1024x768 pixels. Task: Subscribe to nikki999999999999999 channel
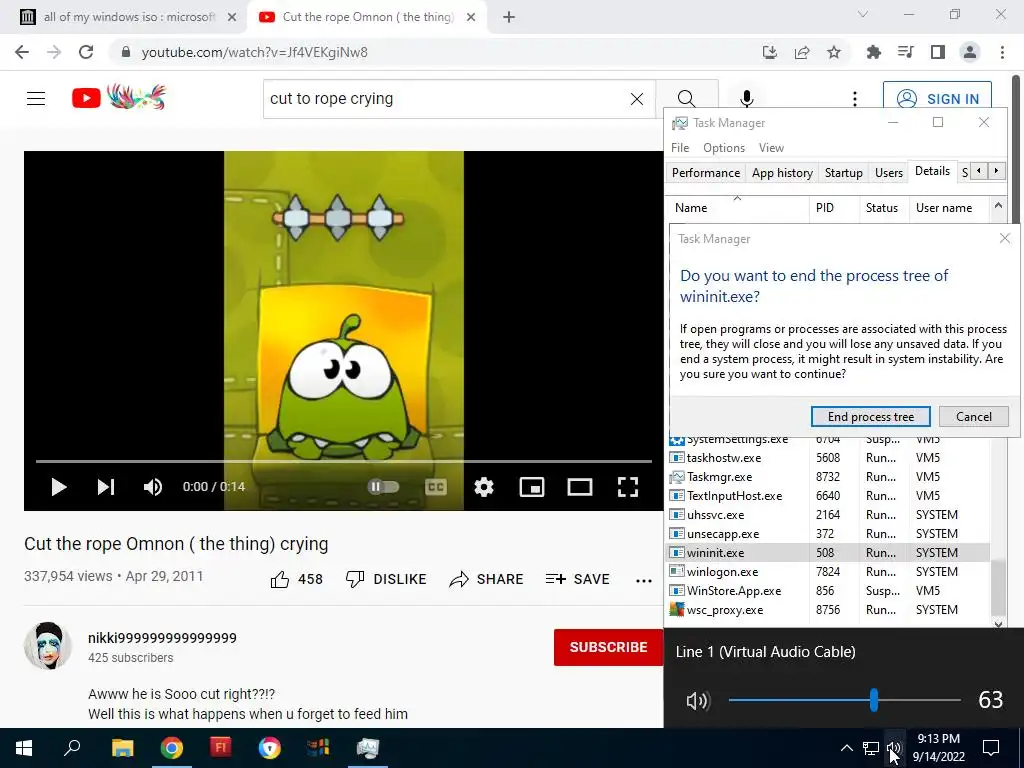[609, 647]
